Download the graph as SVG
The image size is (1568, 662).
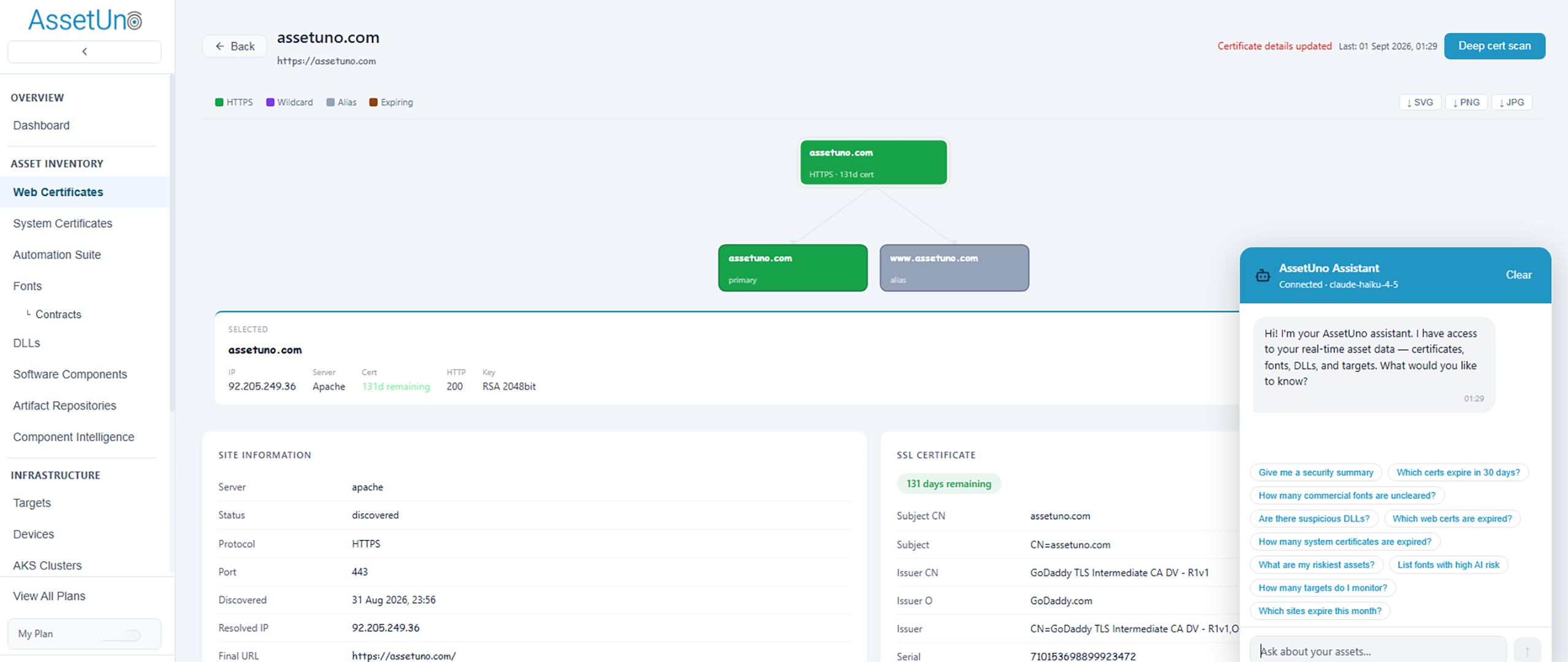[1420, 102]
